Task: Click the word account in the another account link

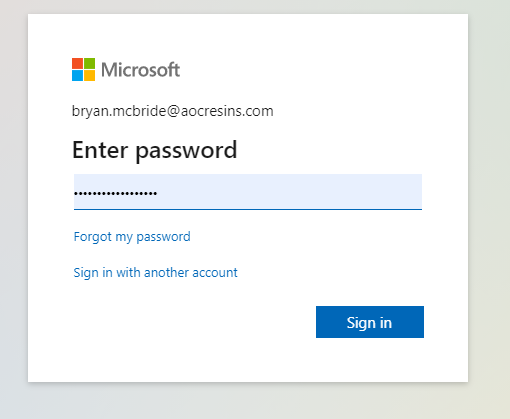Action: point(215,273)
